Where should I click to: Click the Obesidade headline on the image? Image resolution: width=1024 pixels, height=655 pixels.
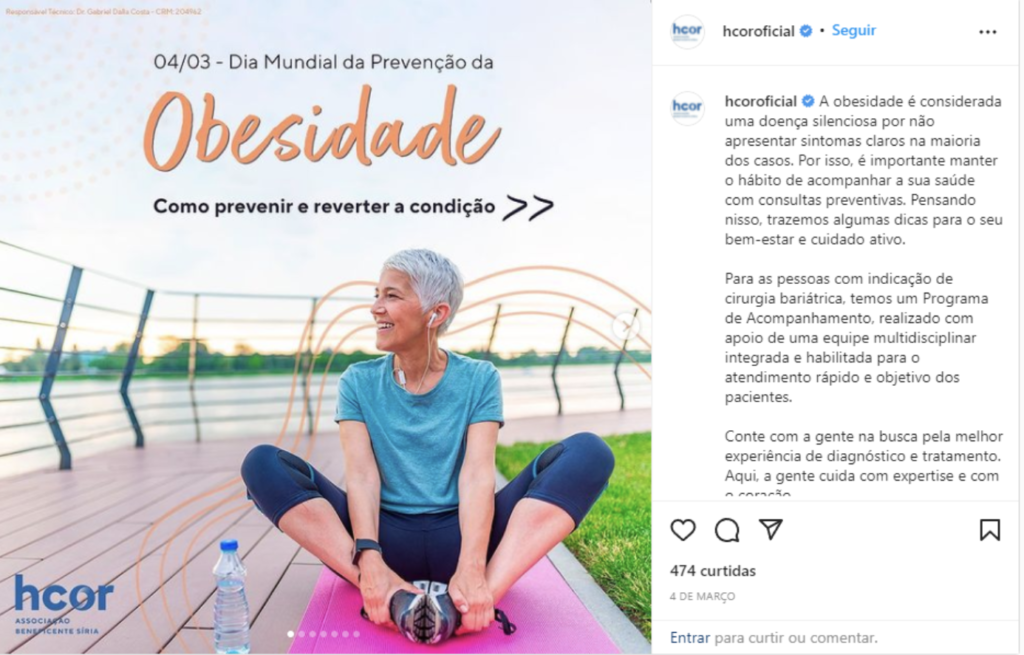pyautogui.click(x=323, y=128)
